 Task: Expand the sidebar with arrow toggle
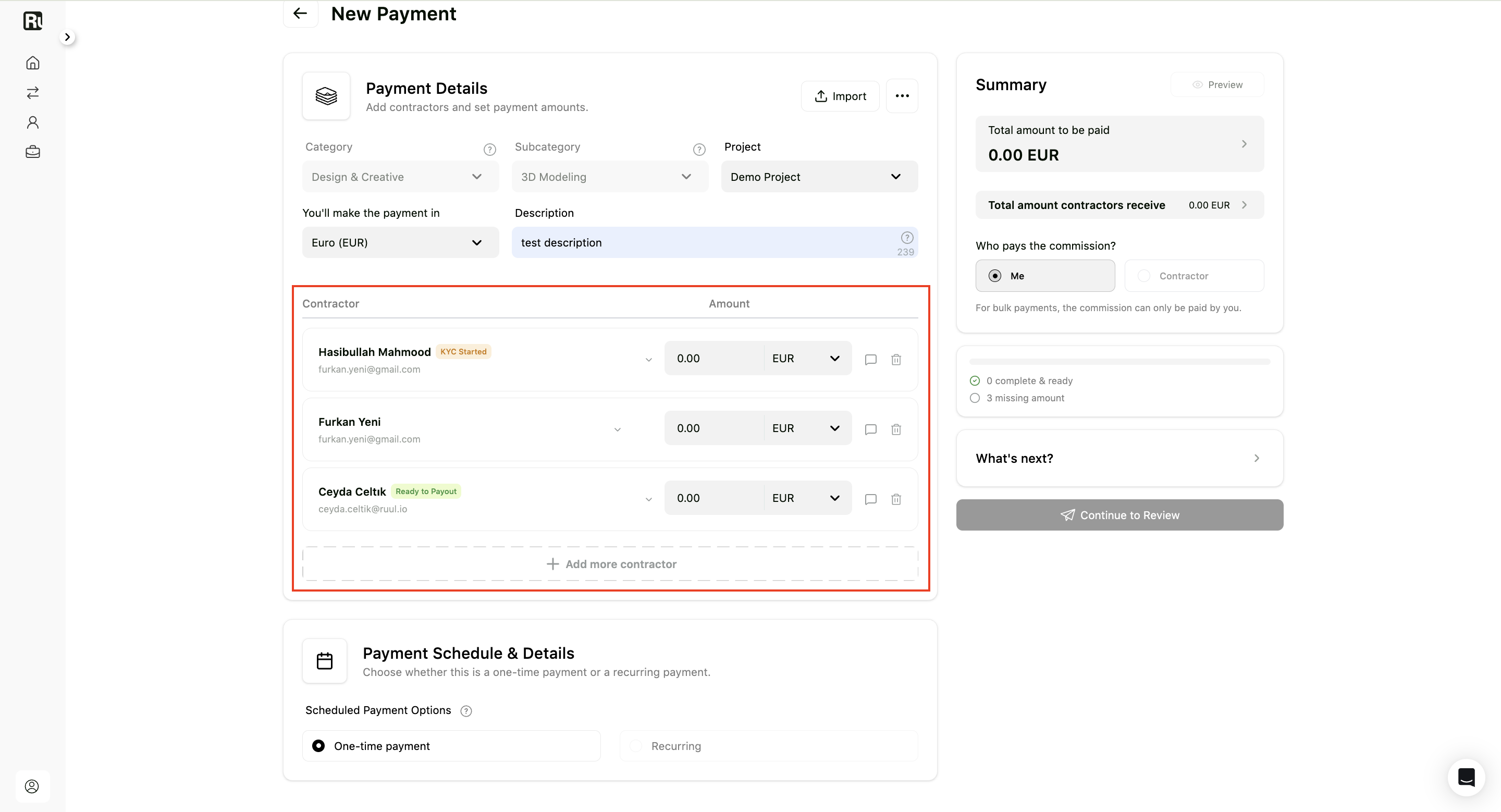click(x=68, y=38)
